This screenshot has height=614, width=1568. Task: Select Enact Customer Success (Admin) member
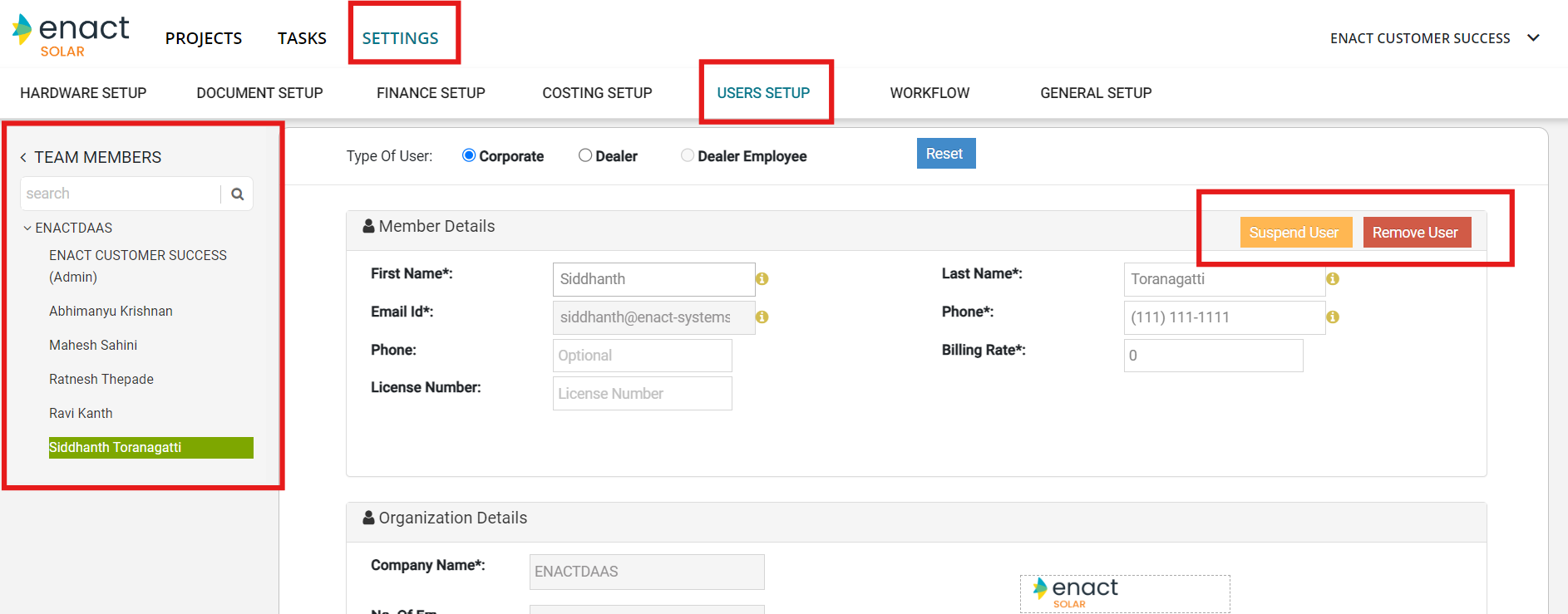(x=138, y=266)
